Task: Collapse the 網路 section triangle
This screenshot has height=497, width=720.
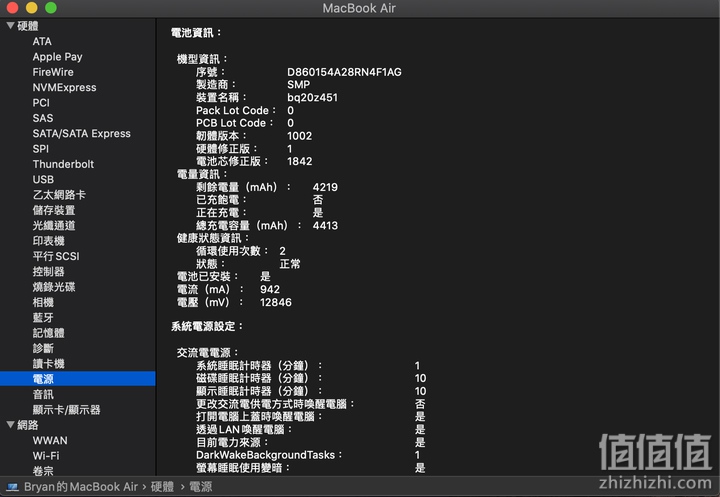Action: click(10, 425)
